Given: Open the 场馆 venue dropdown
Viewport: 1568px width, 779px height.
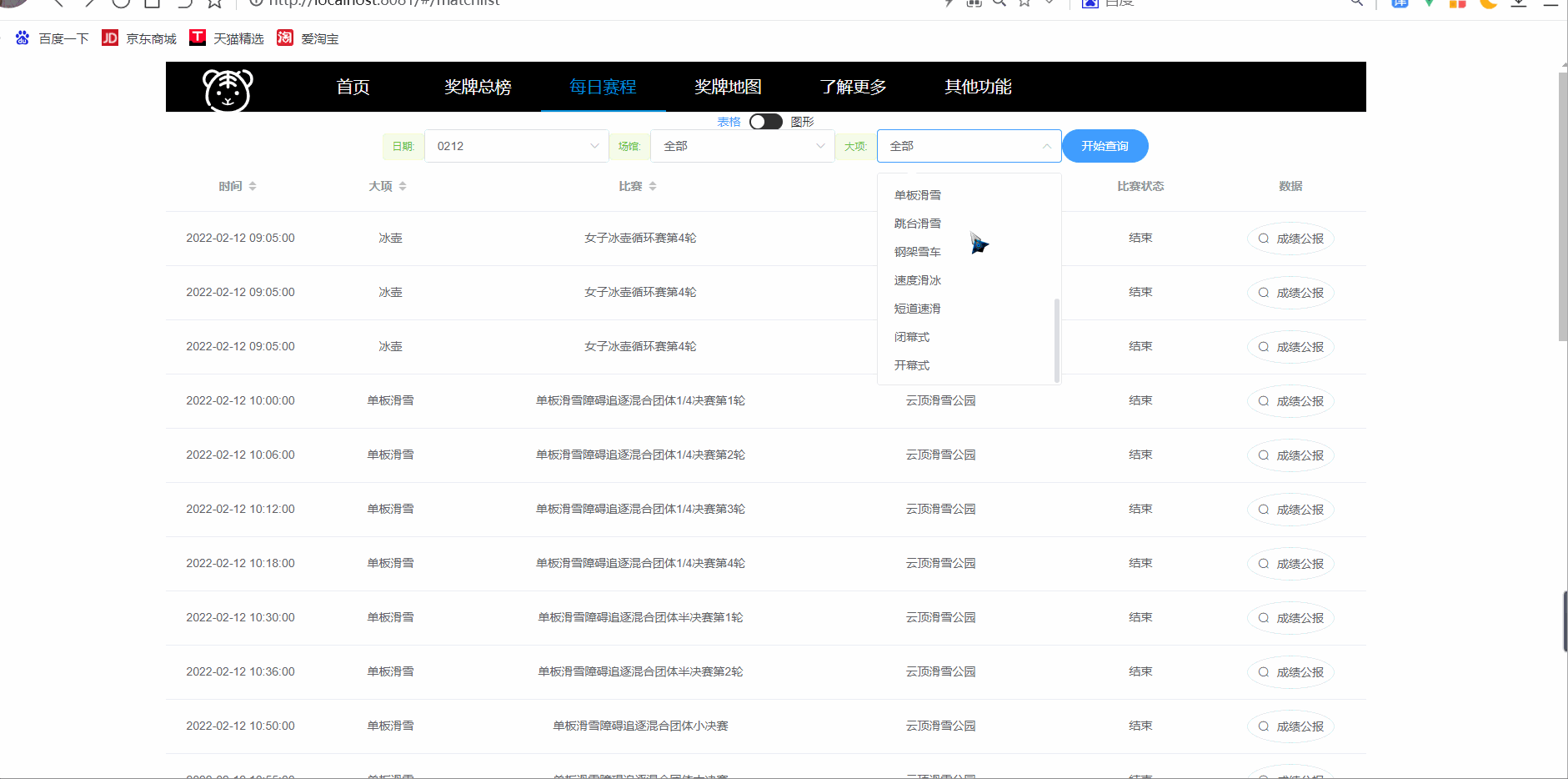Looking at the screenshot, I should pos(741,145).
